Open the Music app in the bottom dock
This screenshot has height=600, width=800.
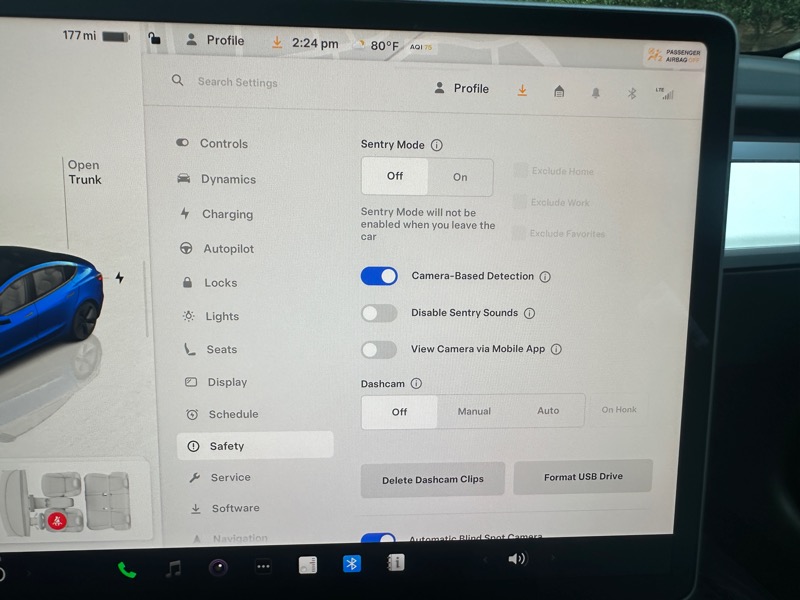click(173, 569)
